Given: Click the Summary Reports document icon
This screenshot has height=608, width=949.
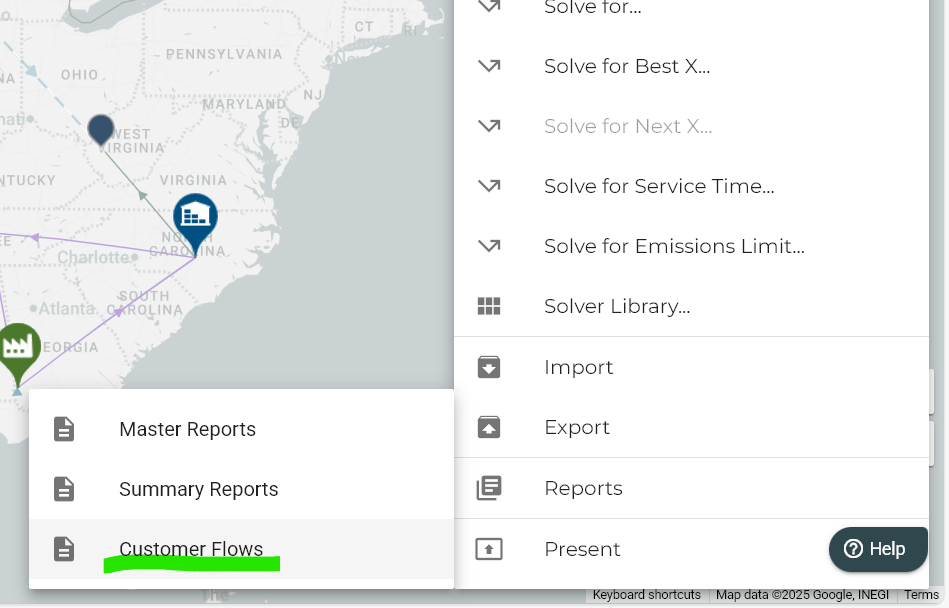Looking at the screenshot, I should point(64,489).
